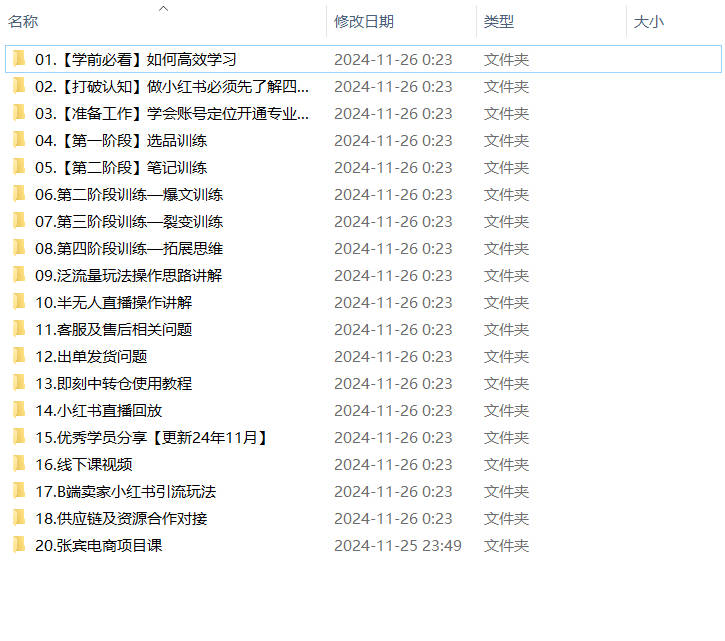Select folder name 10.半无人直播操作讲解

(114, 302)
